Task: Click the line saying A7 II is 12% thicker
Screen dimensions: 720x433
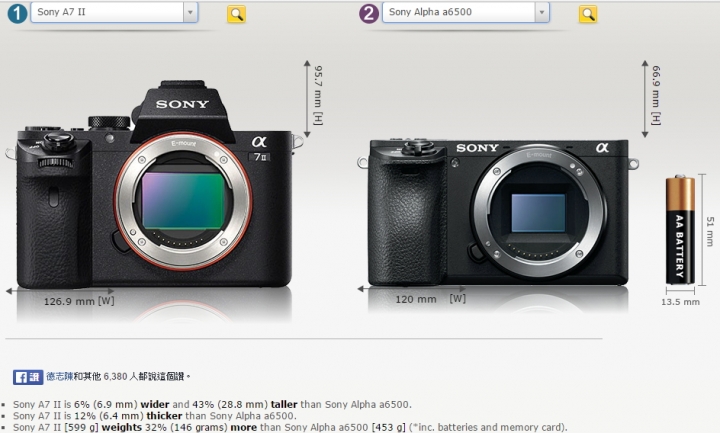Action: coord(154,416)
